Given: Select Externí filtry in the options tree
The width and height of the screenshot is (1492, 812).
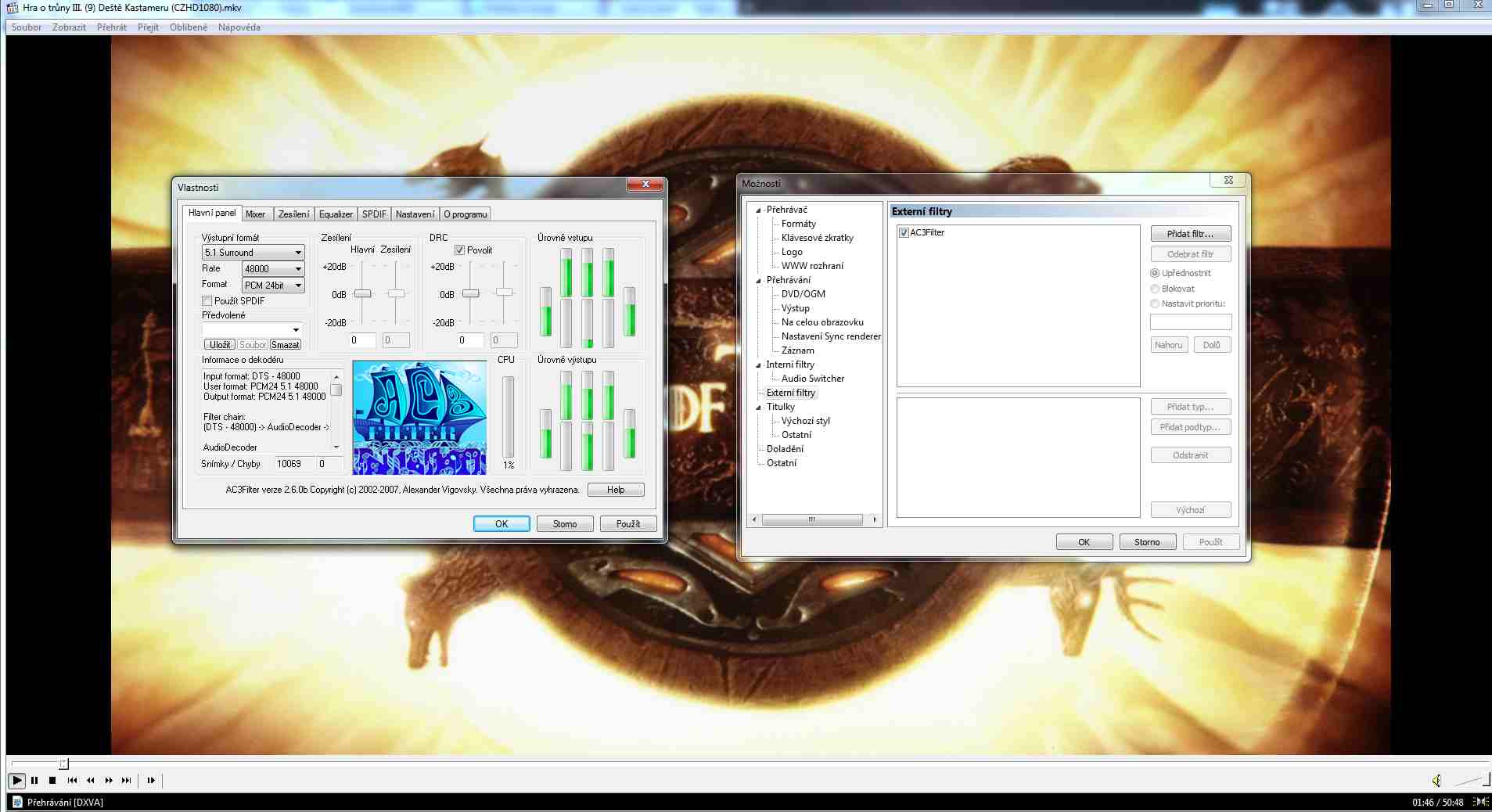Looking at the screenshot, I should point(790,393).
